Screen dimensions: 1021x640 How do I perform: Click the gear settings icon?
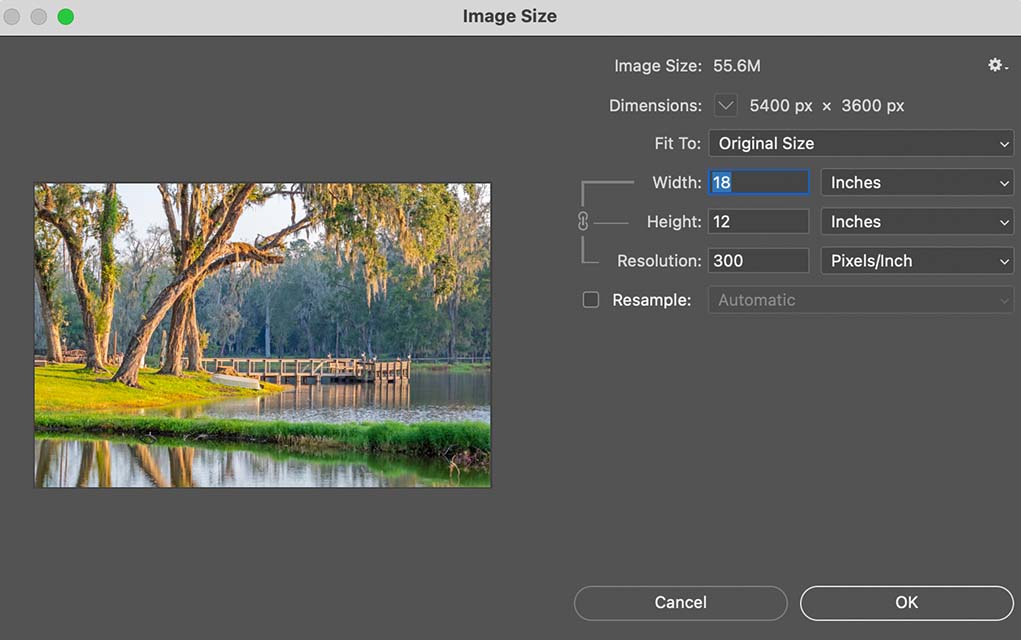point(994,65)
